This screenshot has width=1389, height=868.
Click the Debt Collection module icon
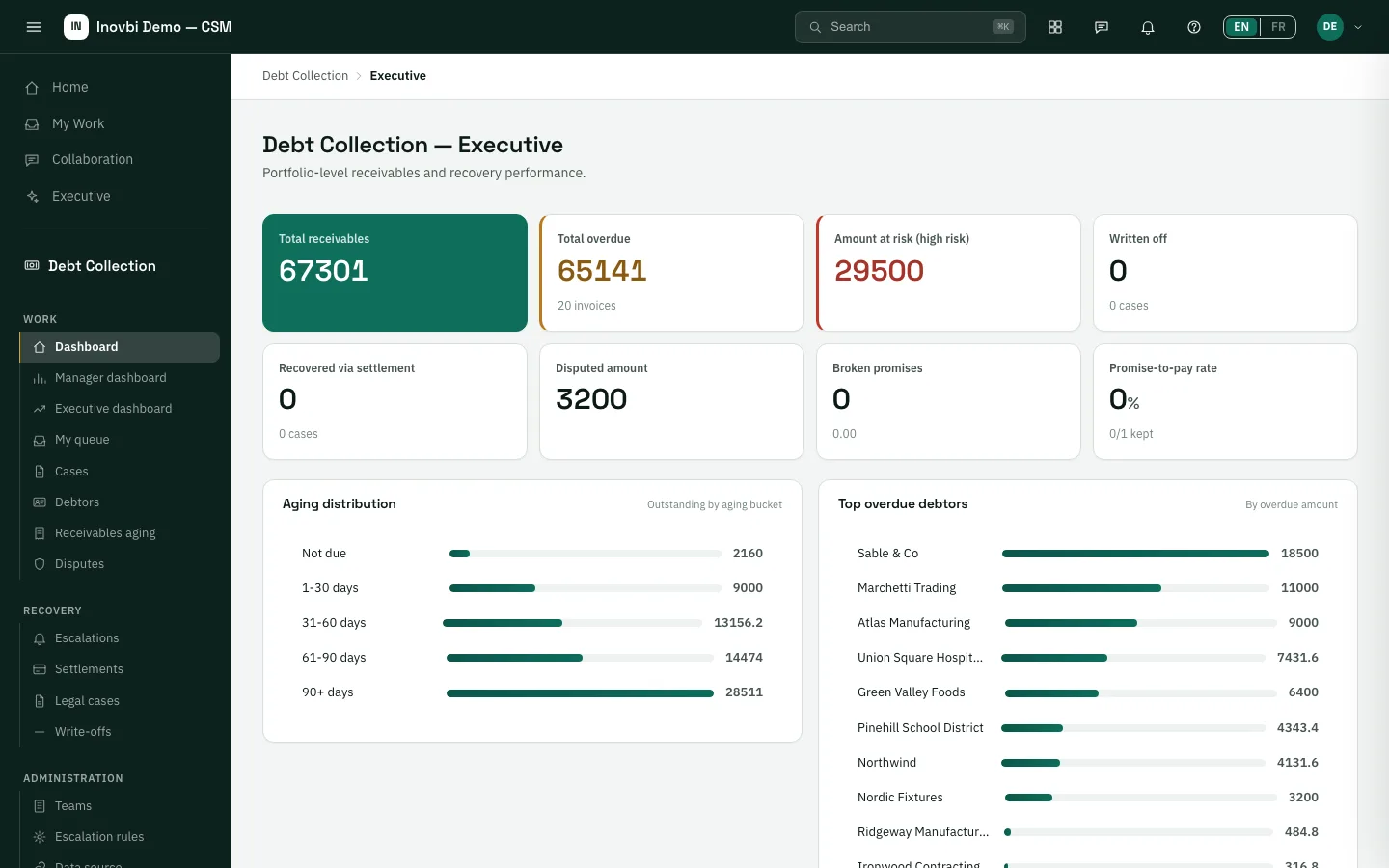(32, 266)
